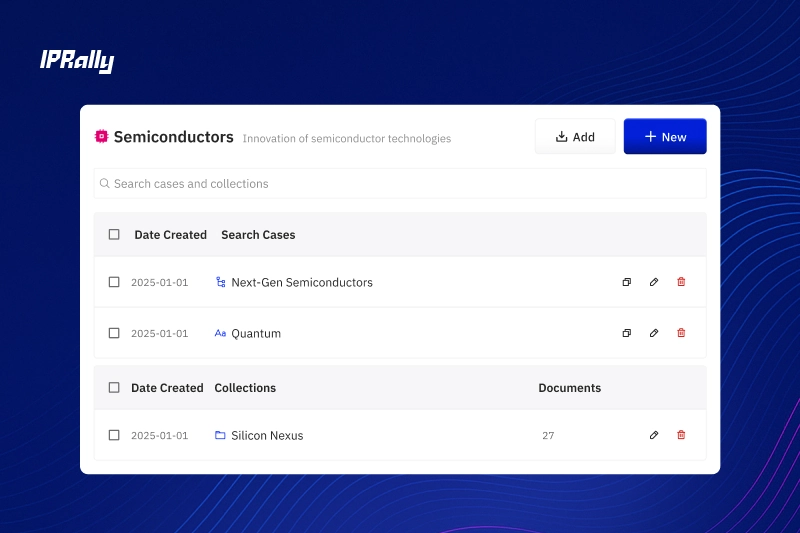Click the graph icon beside Next-Gen Semiconductors
800x533 pixels.
click(220, 282)
